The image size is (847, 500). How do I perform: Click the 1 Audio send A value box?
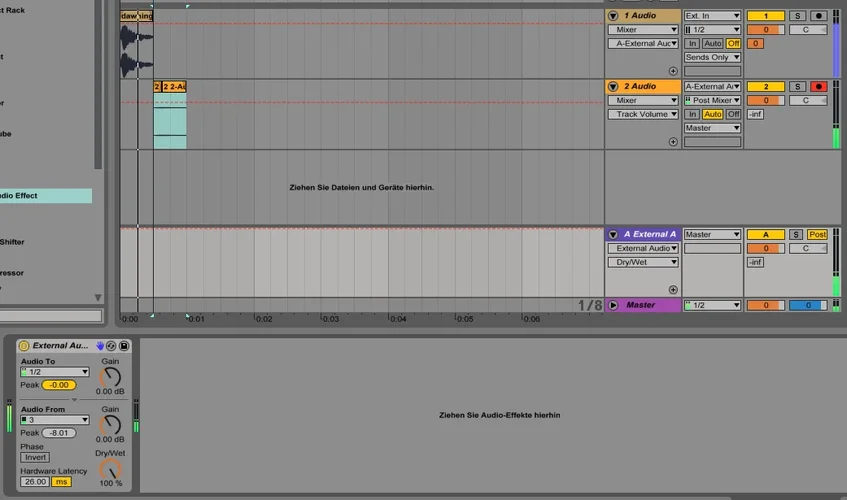(755, 43)
